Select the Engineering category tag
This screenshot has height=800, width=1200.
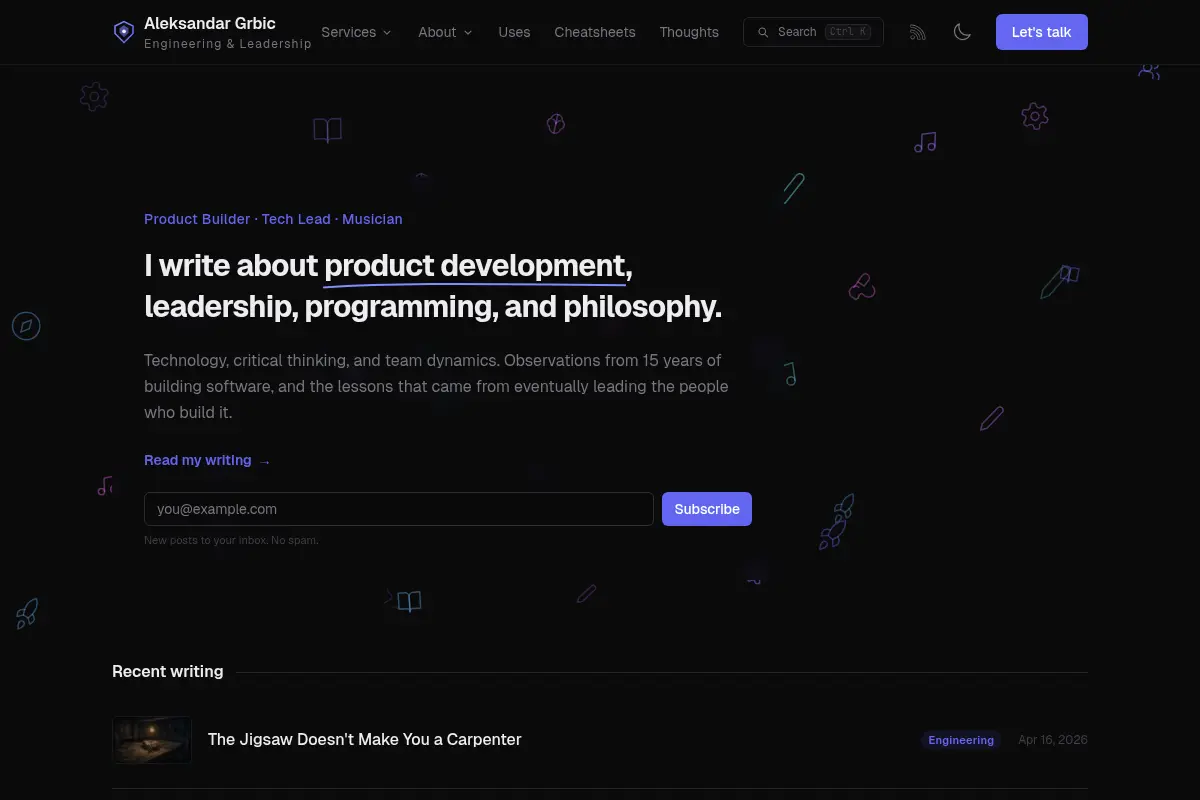[961, 740]
